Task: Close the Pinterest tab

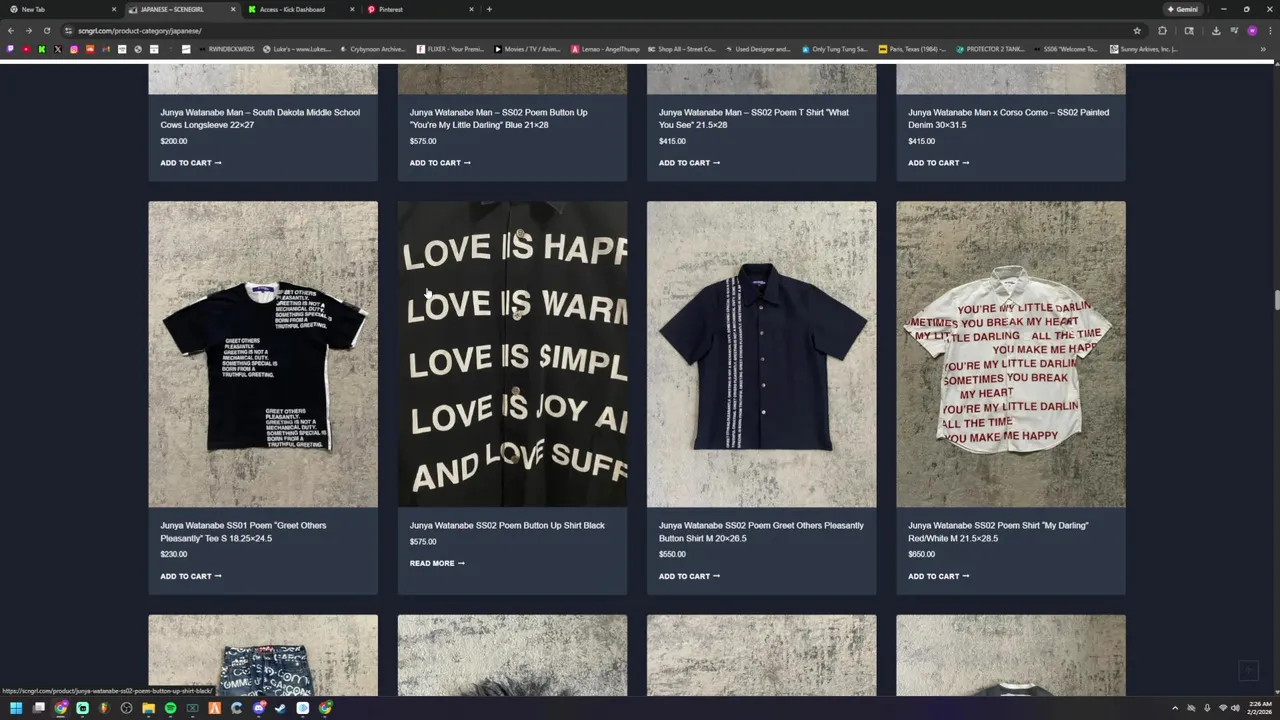Action: (471, 9)
